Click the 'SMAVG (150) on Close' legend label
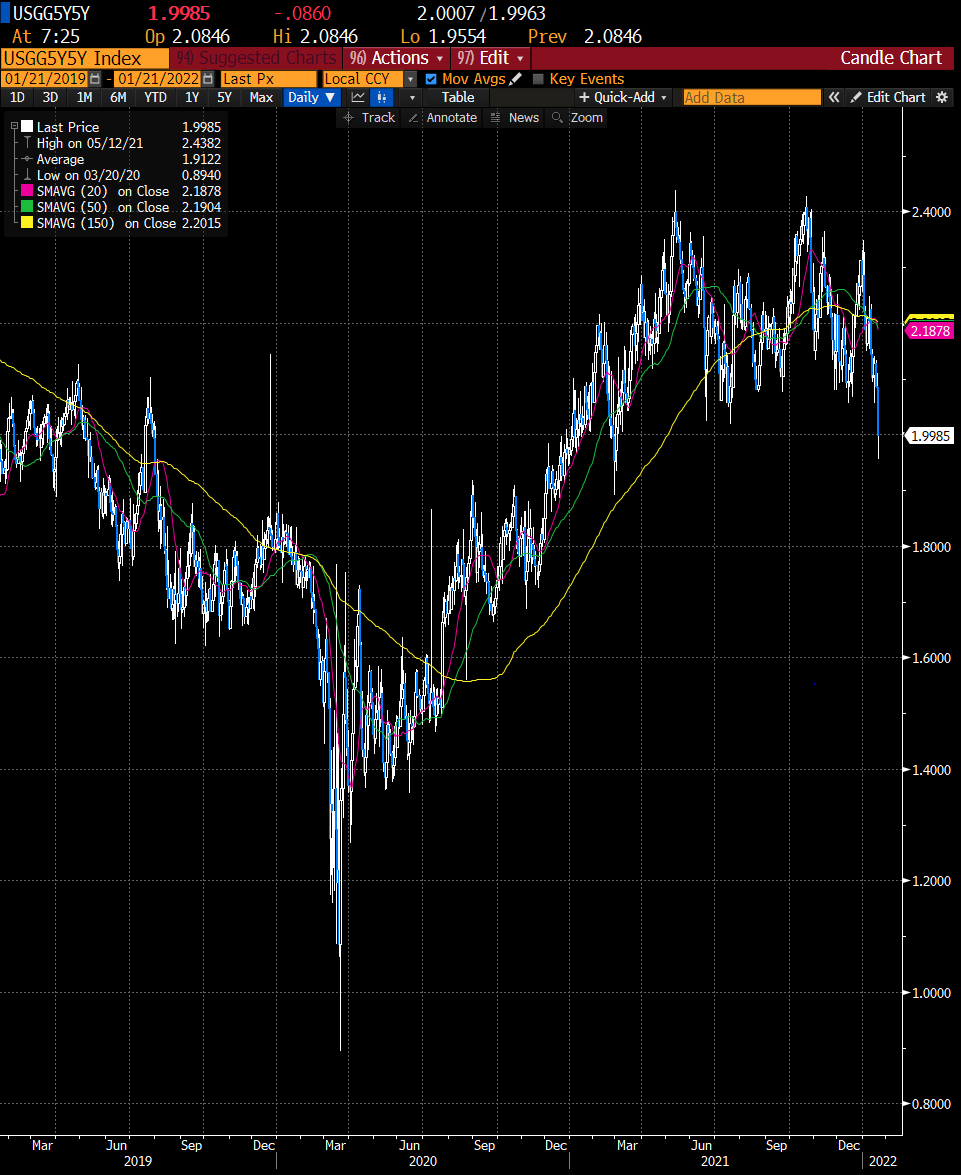 (106, 223)
